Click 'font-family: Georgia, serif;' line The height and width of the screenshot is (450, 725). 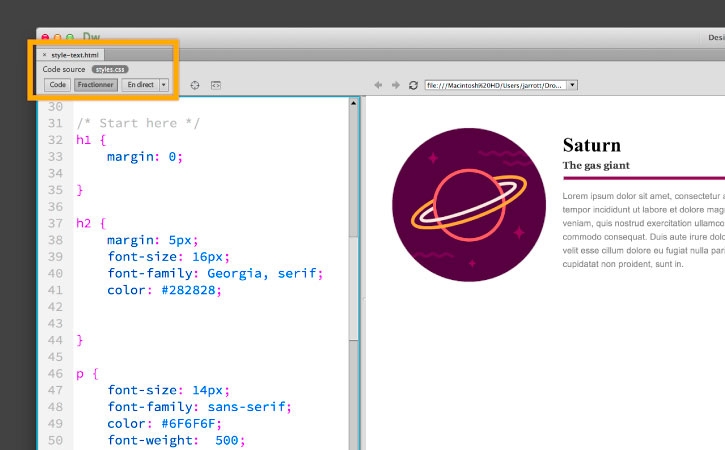point(215,273)
